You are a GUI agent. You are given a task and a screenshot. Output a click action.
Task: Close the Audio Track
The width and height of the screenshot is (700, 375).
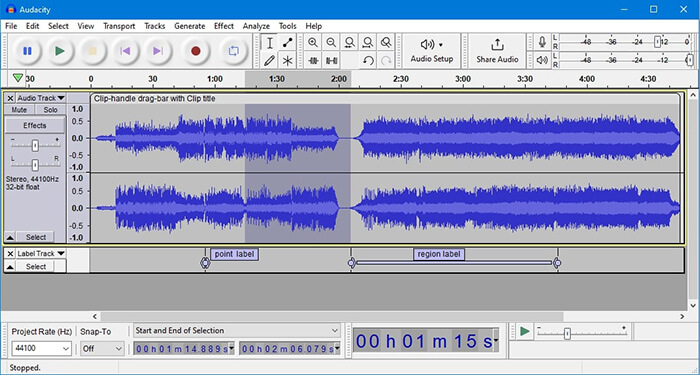tap(10, 98)
